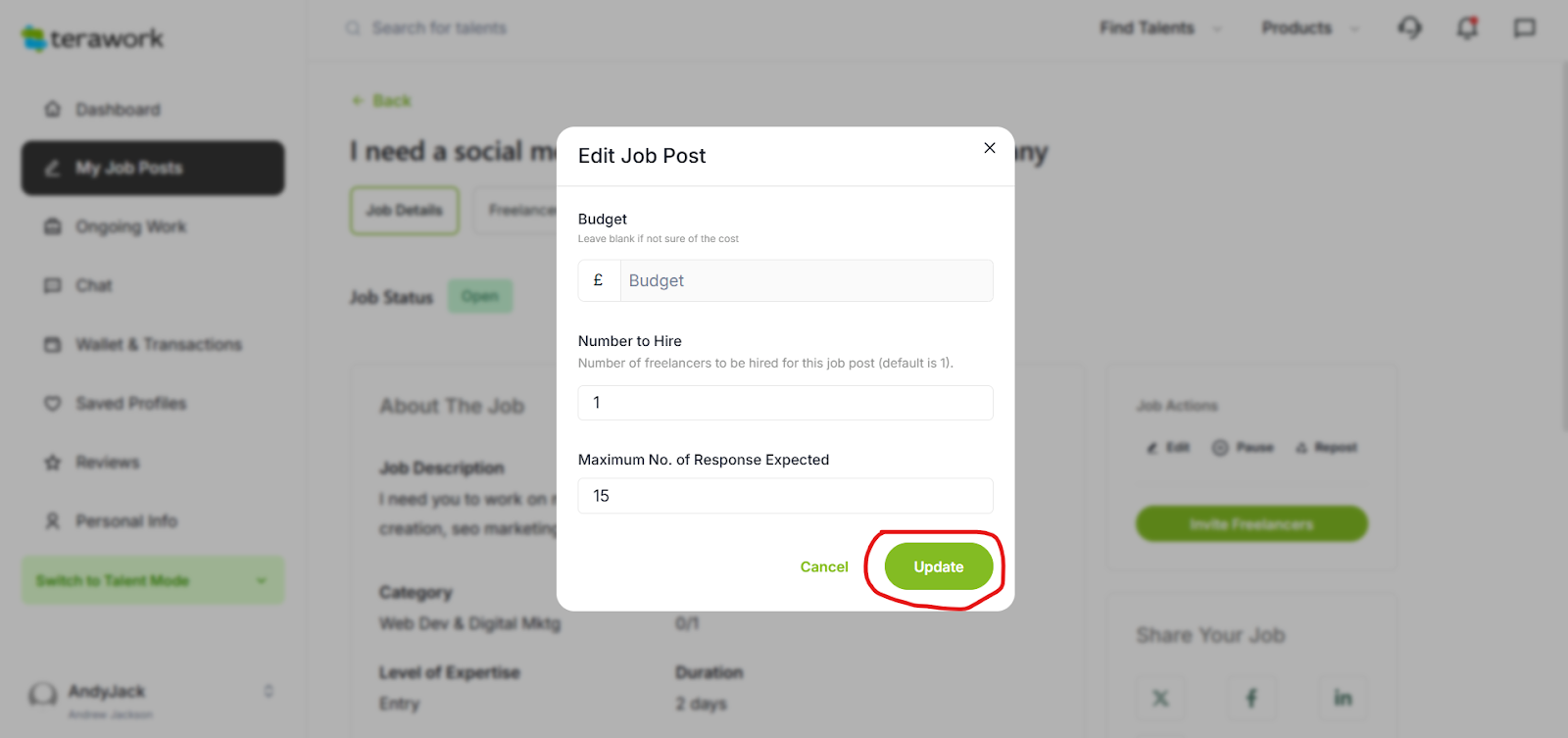Cancel editing the job post
The width and height of the screenshot is (1568, 738).
coord(824,566)
